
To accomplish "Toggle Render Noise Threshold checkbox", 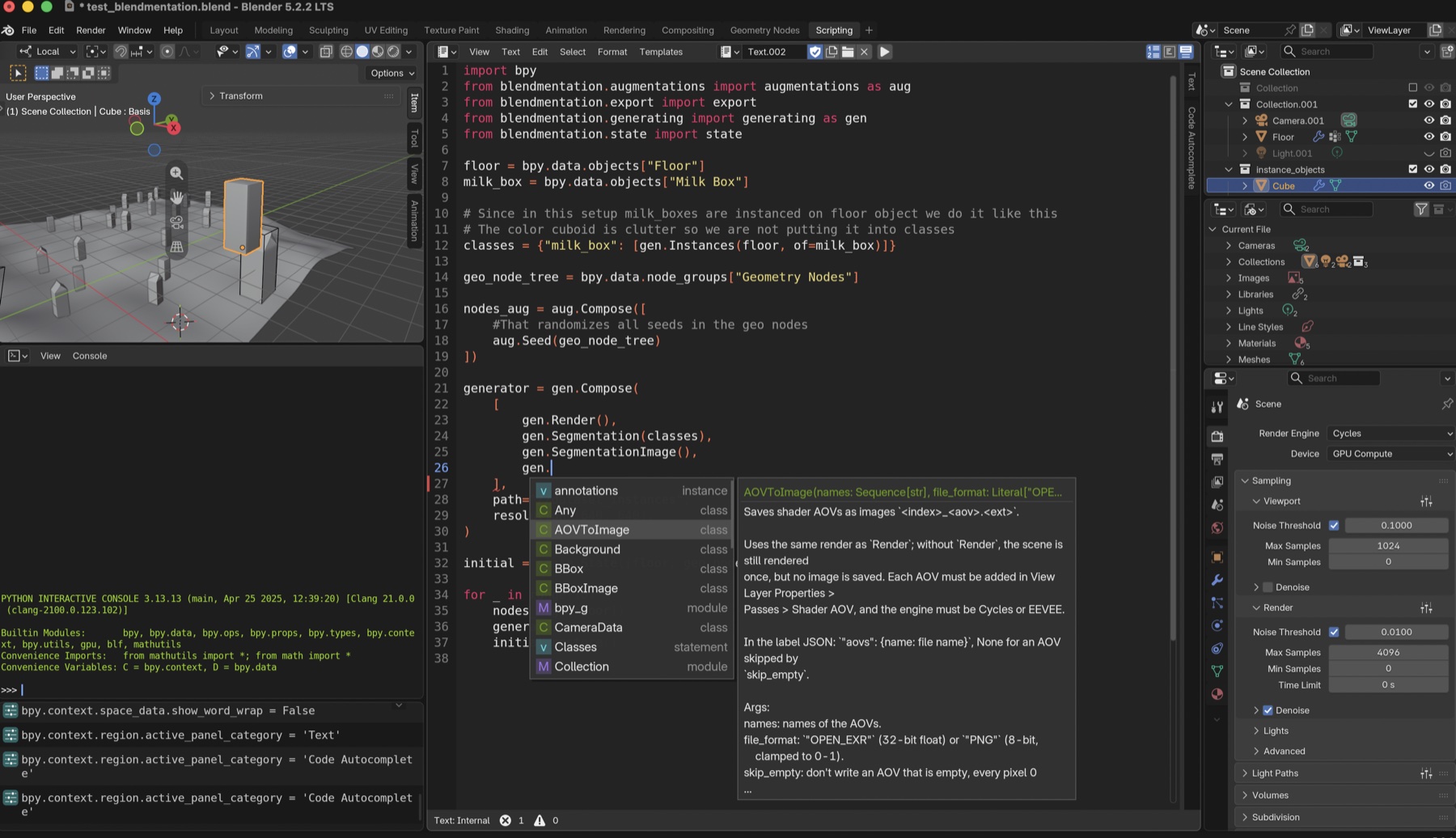I will (x=1334, y=633).
